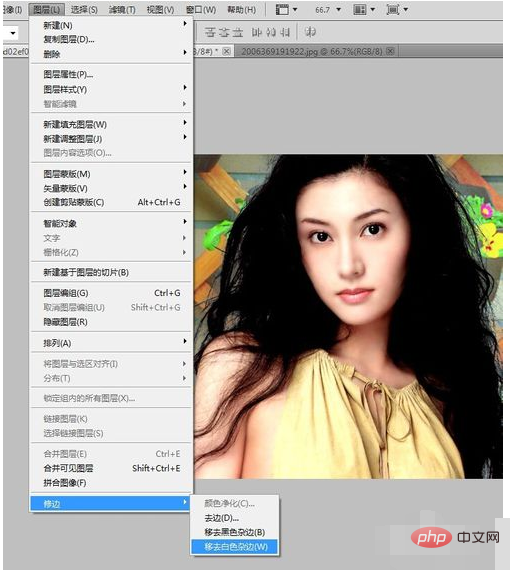Click distribute top edges icon

click(x=210, y=32)
